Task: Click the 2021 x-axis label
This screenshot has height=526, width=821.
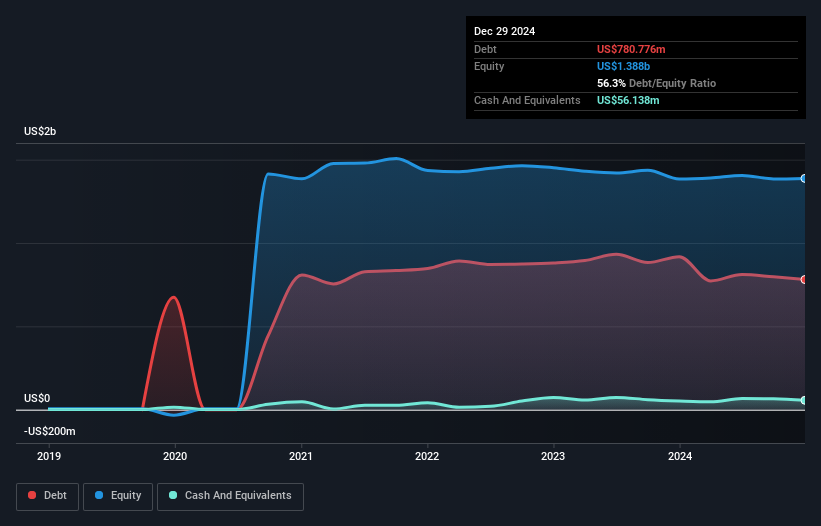Action: [x=301, y=456]
